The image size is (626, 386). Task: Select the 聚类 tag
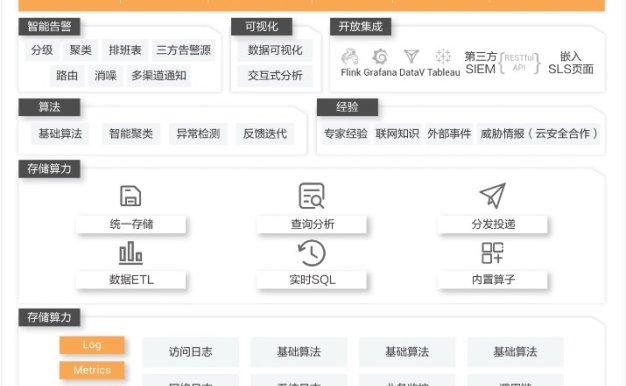tap(81, 50)
